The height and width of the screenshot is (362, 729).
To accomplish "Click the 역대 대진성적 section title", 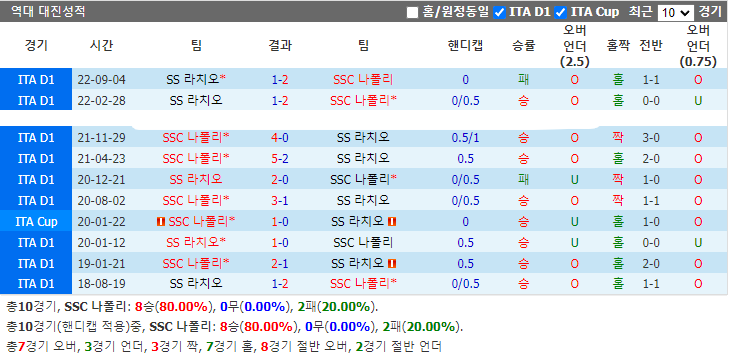I will click(x=48, y=12).
